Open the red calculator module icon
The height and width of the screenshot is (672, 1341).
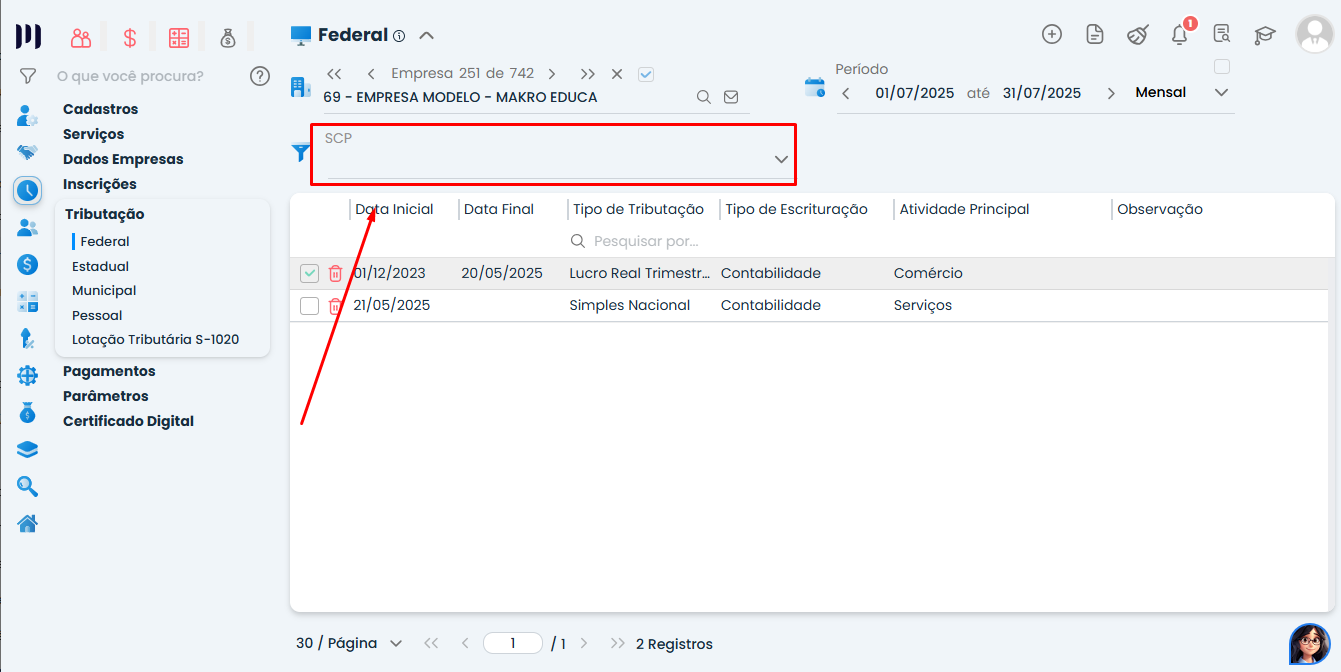tap(179, 38)
